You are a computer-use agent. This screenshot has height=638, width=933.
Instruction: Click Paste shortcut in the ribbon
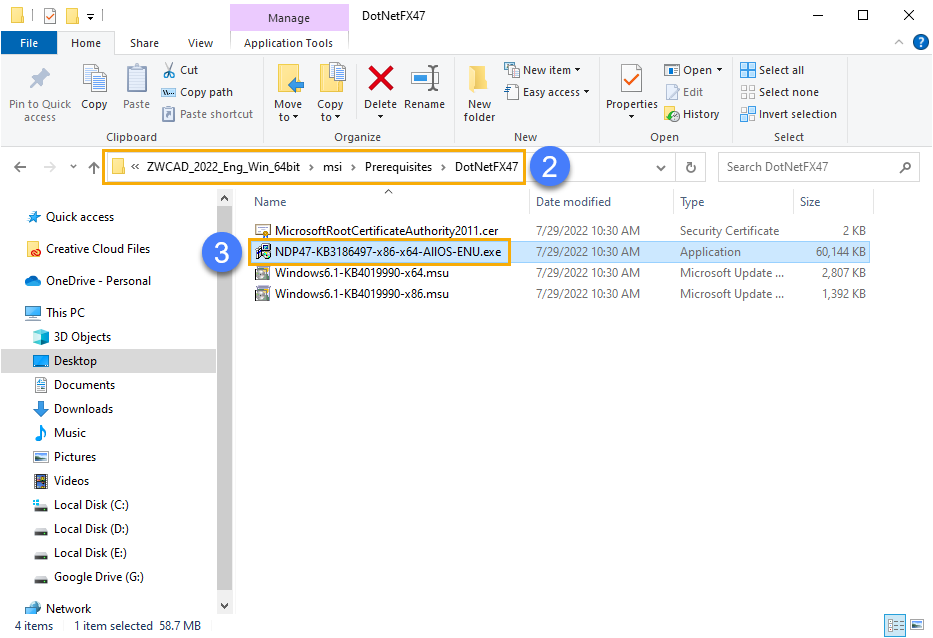click(x=208, y=114)
